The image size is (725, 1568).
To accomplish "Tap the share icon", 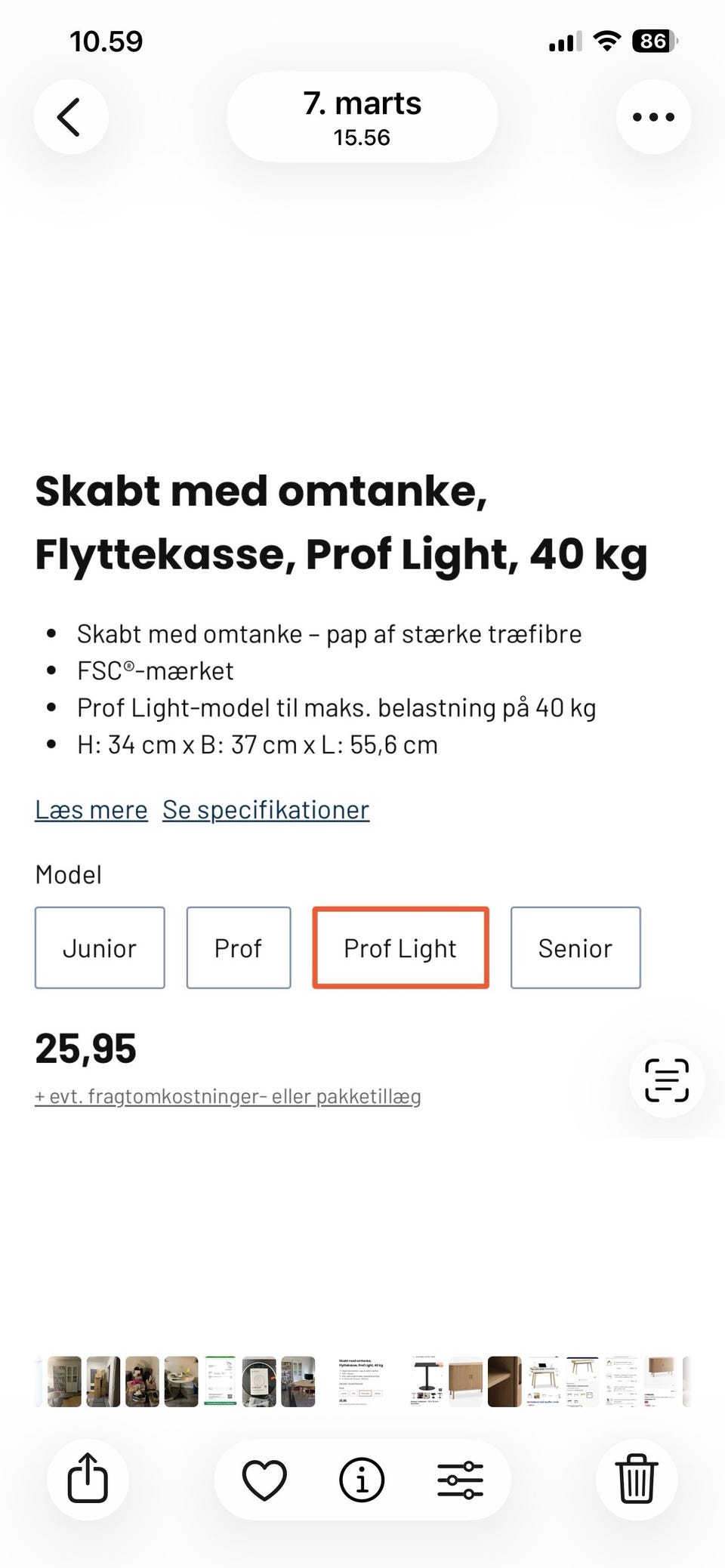I will [x=88, y=1479].
